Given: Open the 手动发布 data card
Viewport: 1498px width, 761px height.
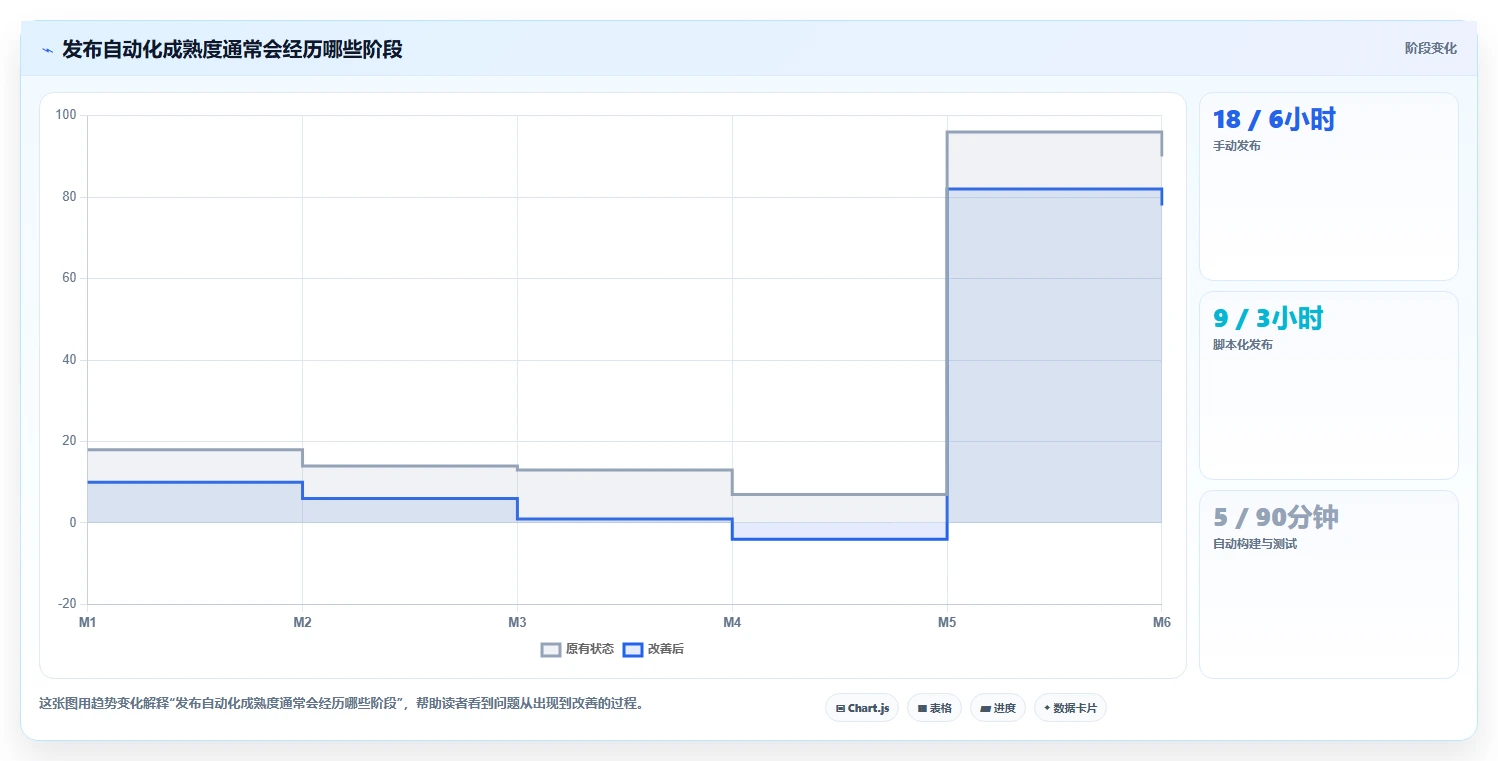Looking at the screenshot, I should [1328, 186].
